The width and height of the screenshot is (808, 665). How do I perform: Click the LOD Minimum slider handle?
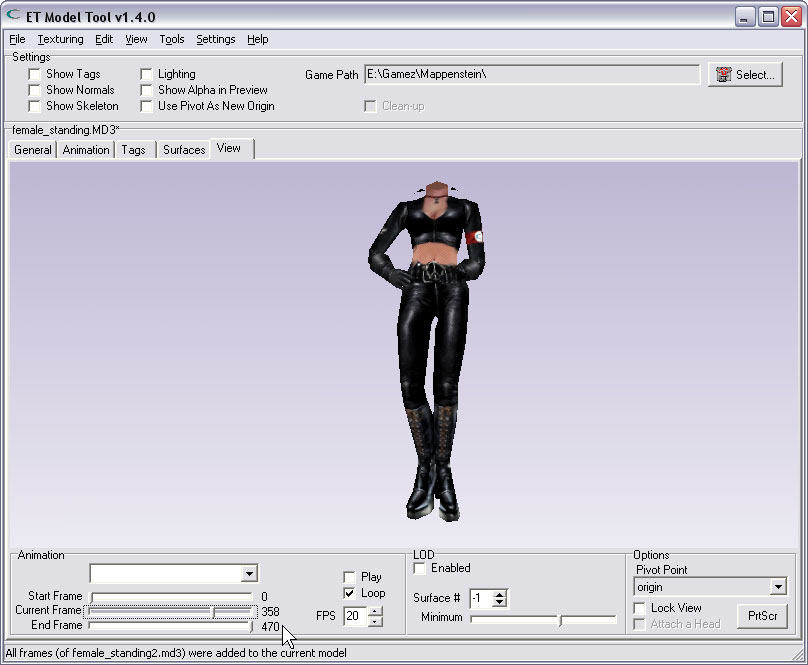(x=560, y=620)
